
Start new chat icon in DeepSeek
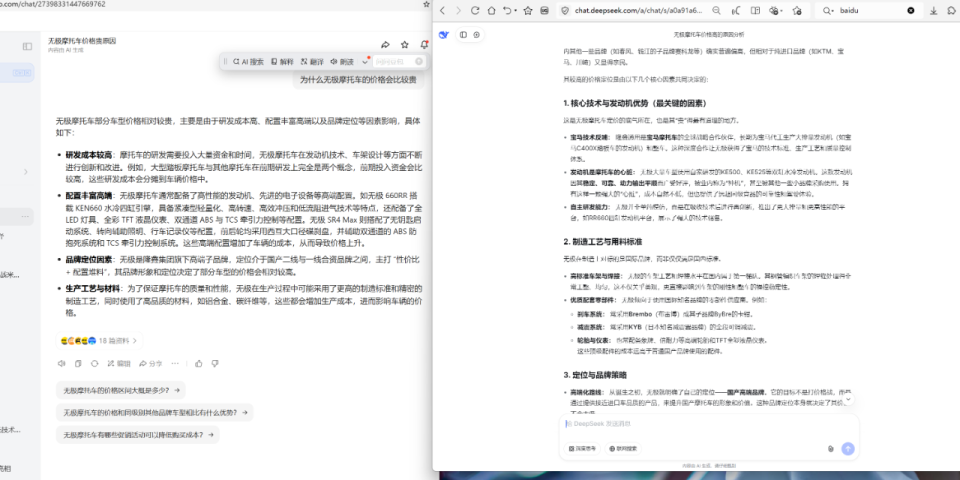pyautogui.click(x=476, y=35)
